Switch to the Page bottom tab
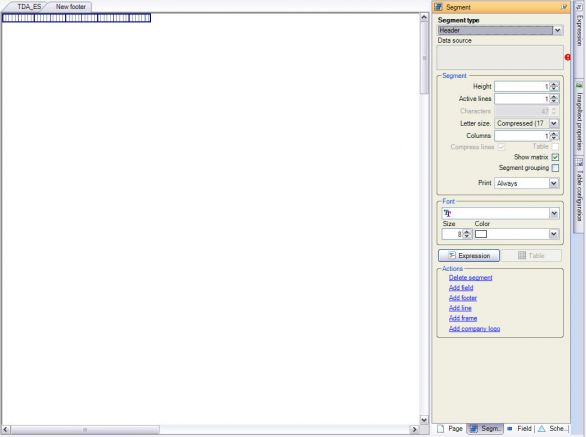The image size is (586, 437). 450,428
